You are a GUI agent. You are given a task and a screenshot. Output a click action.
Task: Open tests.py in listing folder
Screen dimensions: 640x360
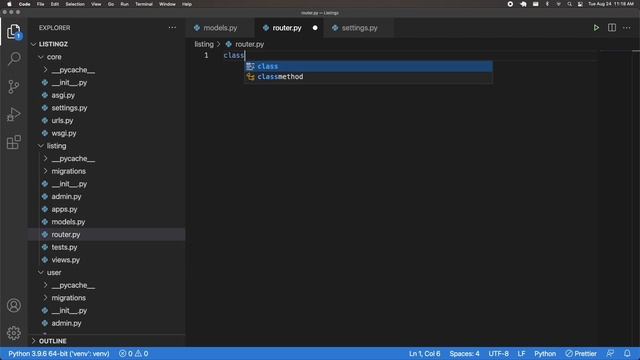pos(64,247)
